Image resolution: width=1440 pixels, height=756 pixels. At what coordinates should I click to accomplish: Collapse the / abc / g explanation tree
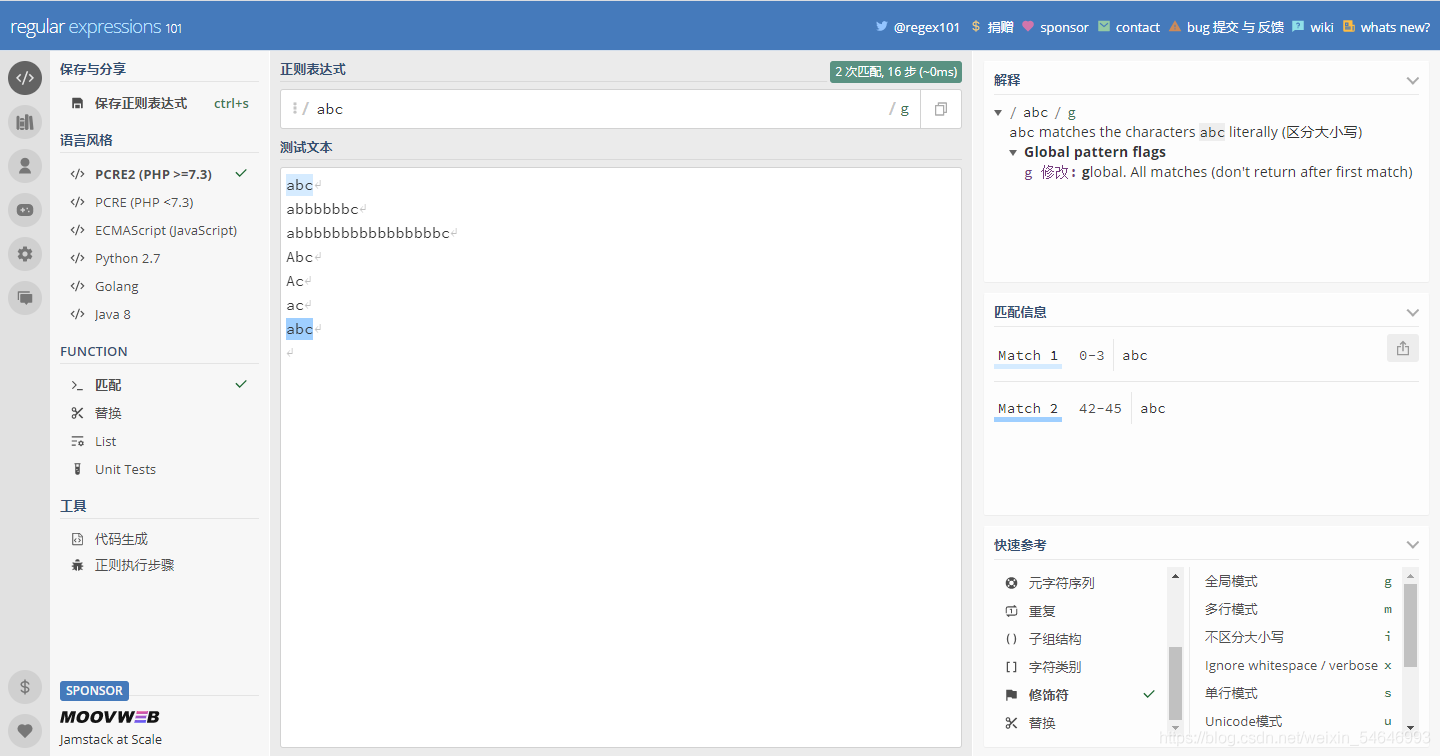(998, 113)
